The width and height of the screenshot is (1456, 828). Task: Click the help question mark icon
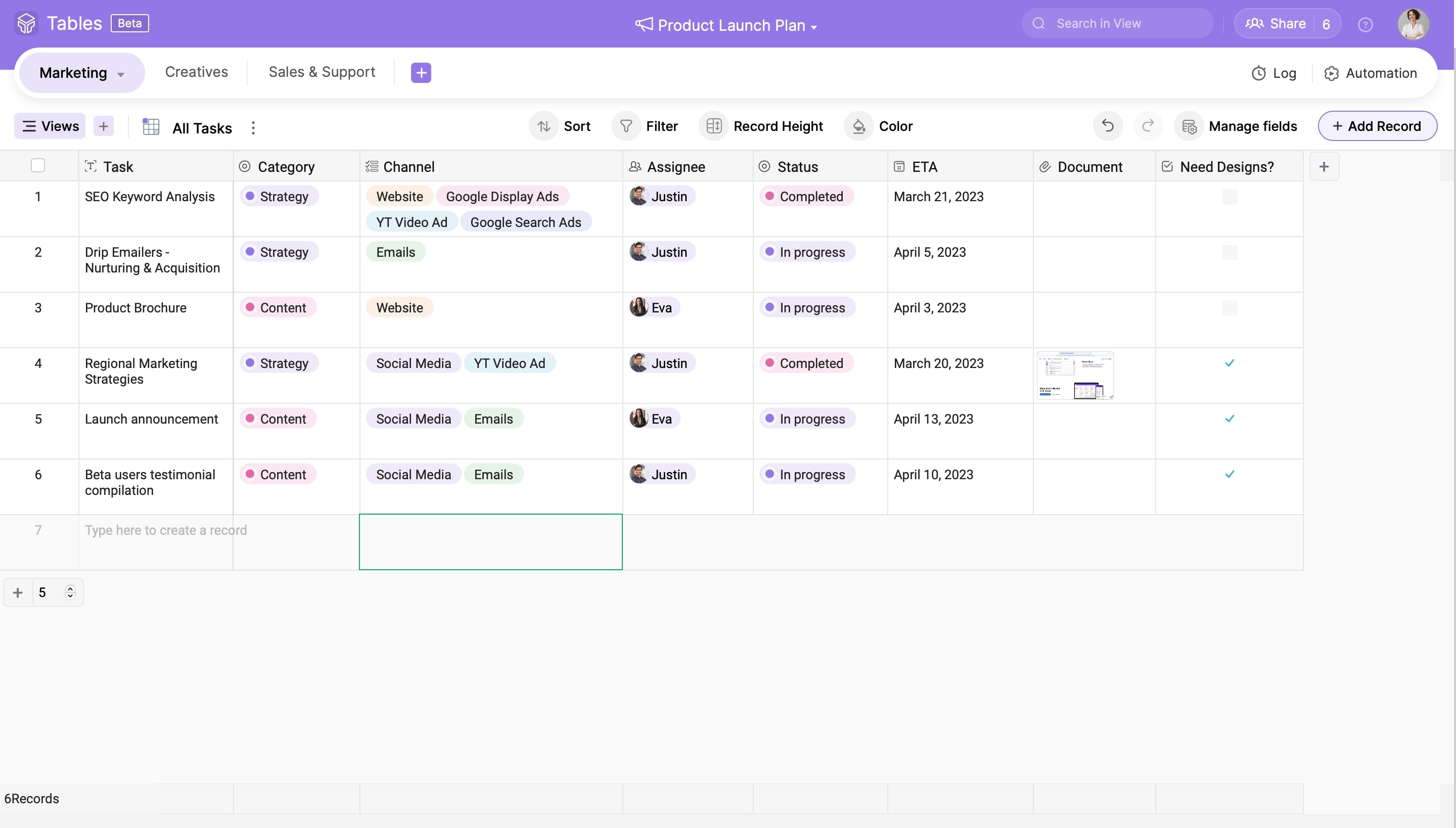[1365, 24]
